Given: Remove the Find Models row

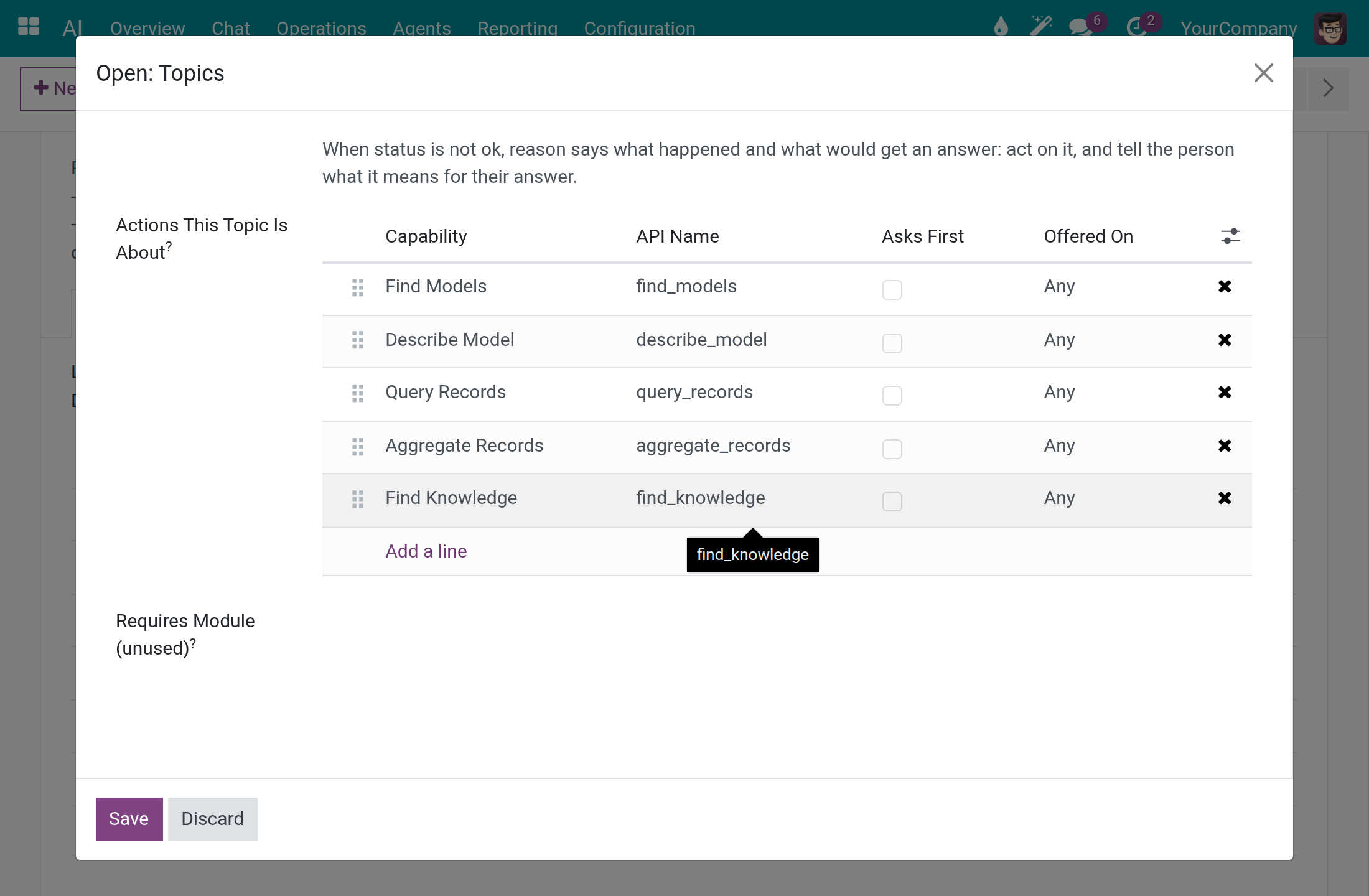Looking at the screenshot, I should (1225, 287).
